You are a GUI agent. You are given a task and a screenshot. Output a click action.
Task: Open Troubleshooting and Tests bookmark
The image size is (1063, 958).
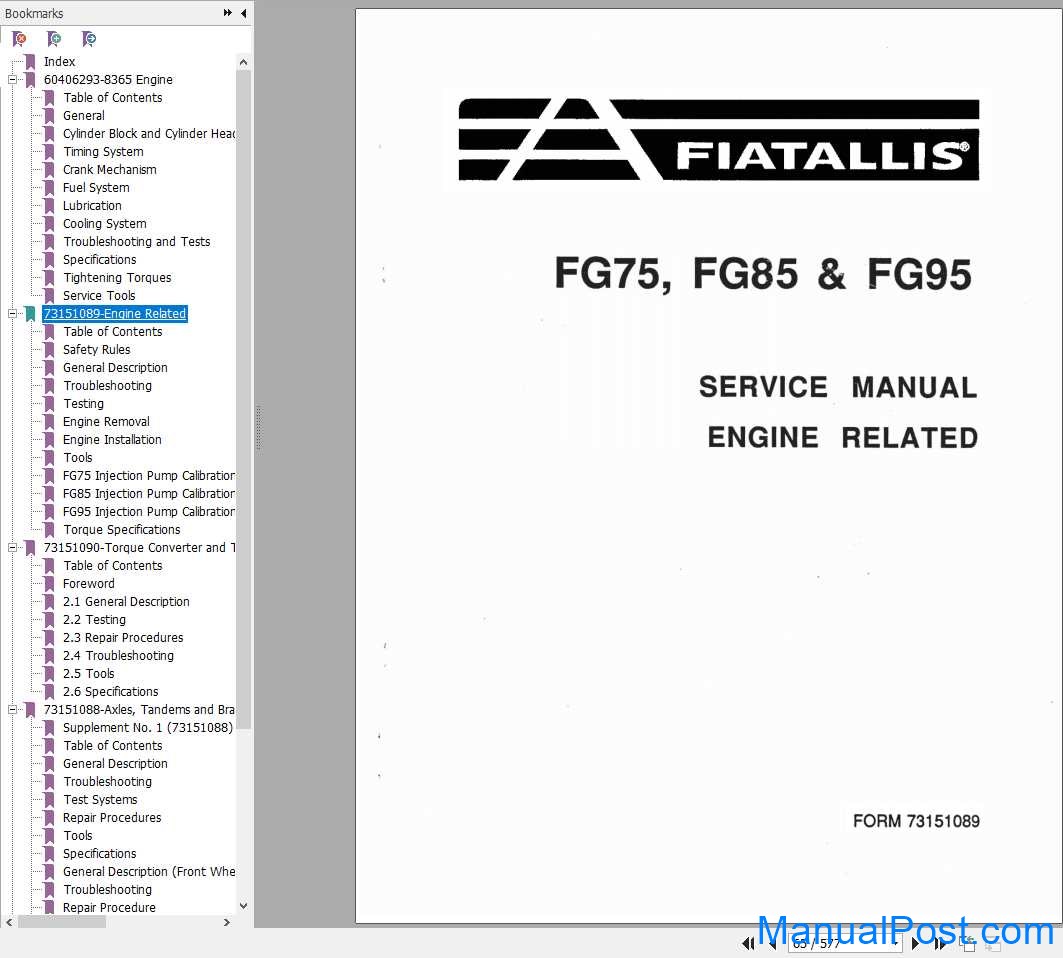(137, 241)
